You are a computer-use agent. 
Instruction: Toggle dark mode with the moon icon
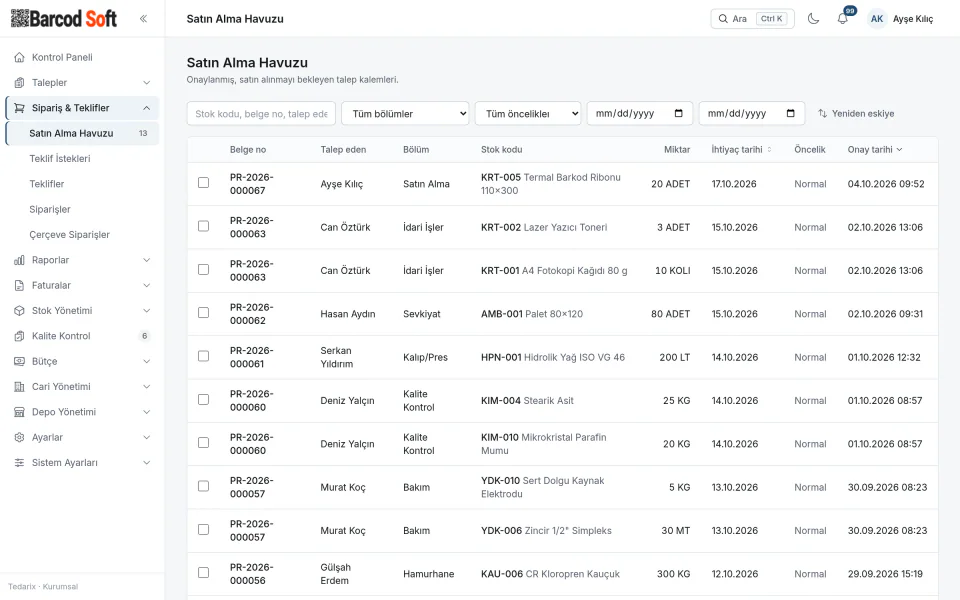pos(813,18)
